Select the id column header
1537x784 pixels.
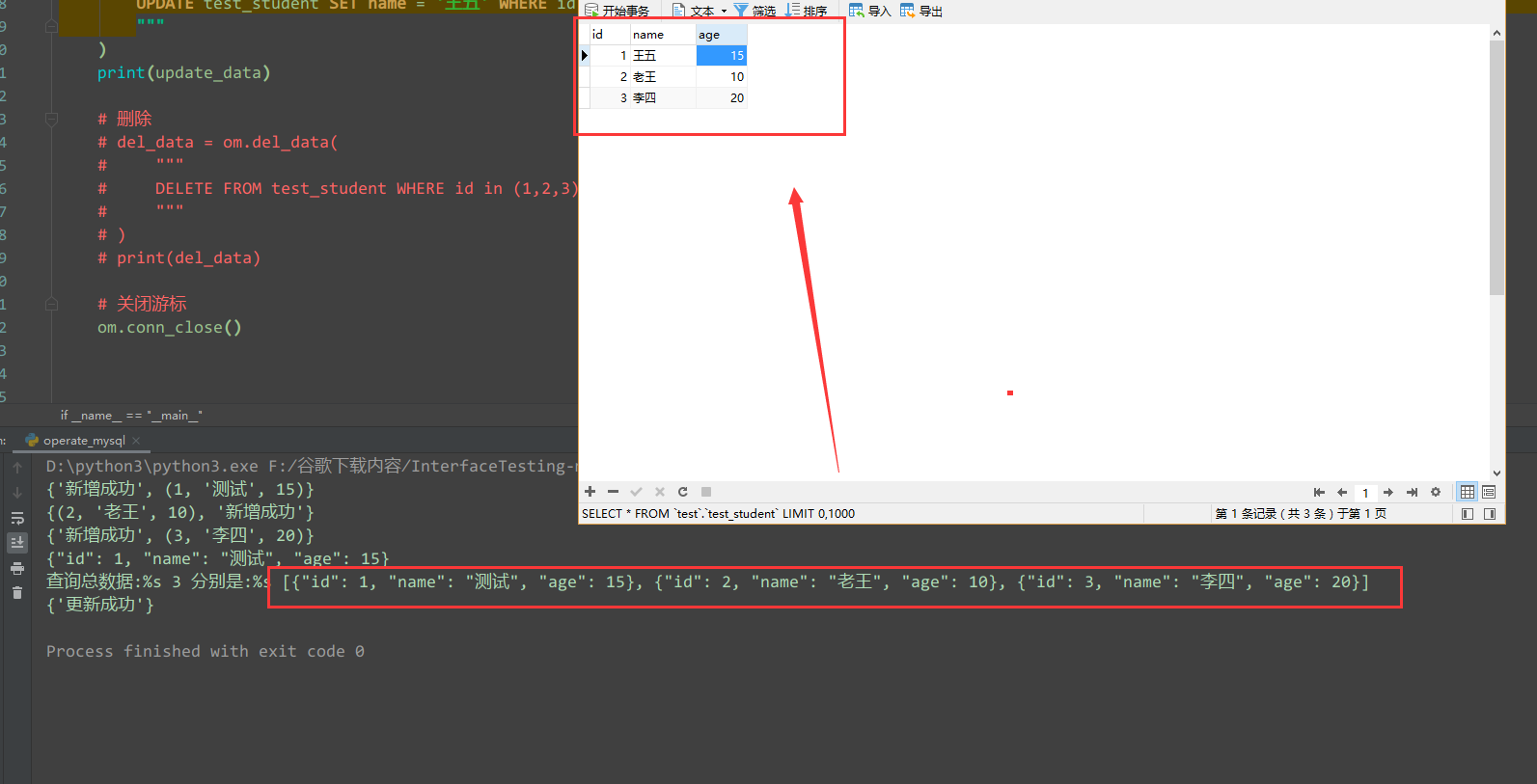[609, 35]
